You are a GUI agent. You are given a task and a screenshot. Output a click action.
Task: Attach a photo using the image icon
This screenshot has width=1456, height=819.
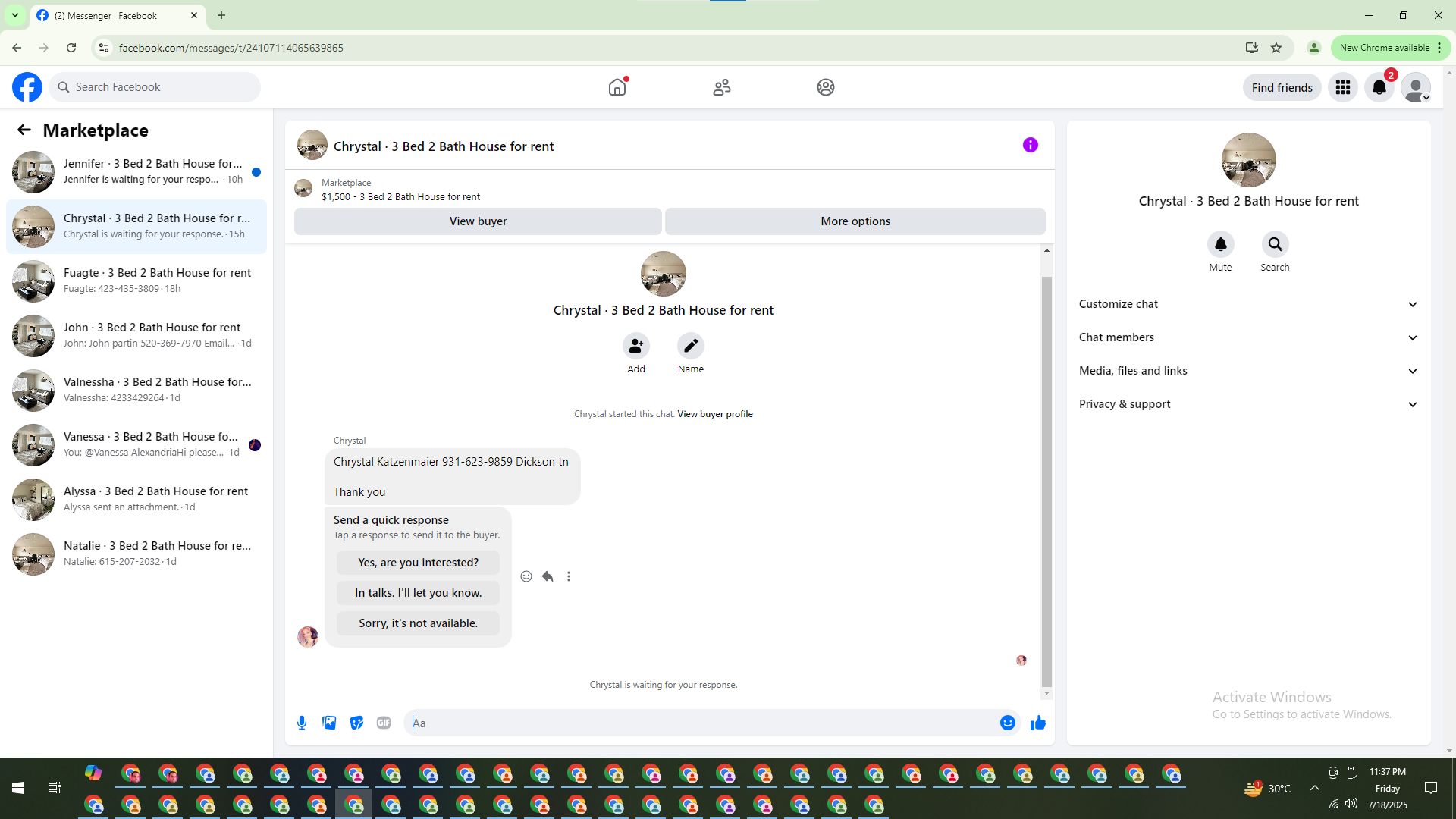tap(329, 723)
